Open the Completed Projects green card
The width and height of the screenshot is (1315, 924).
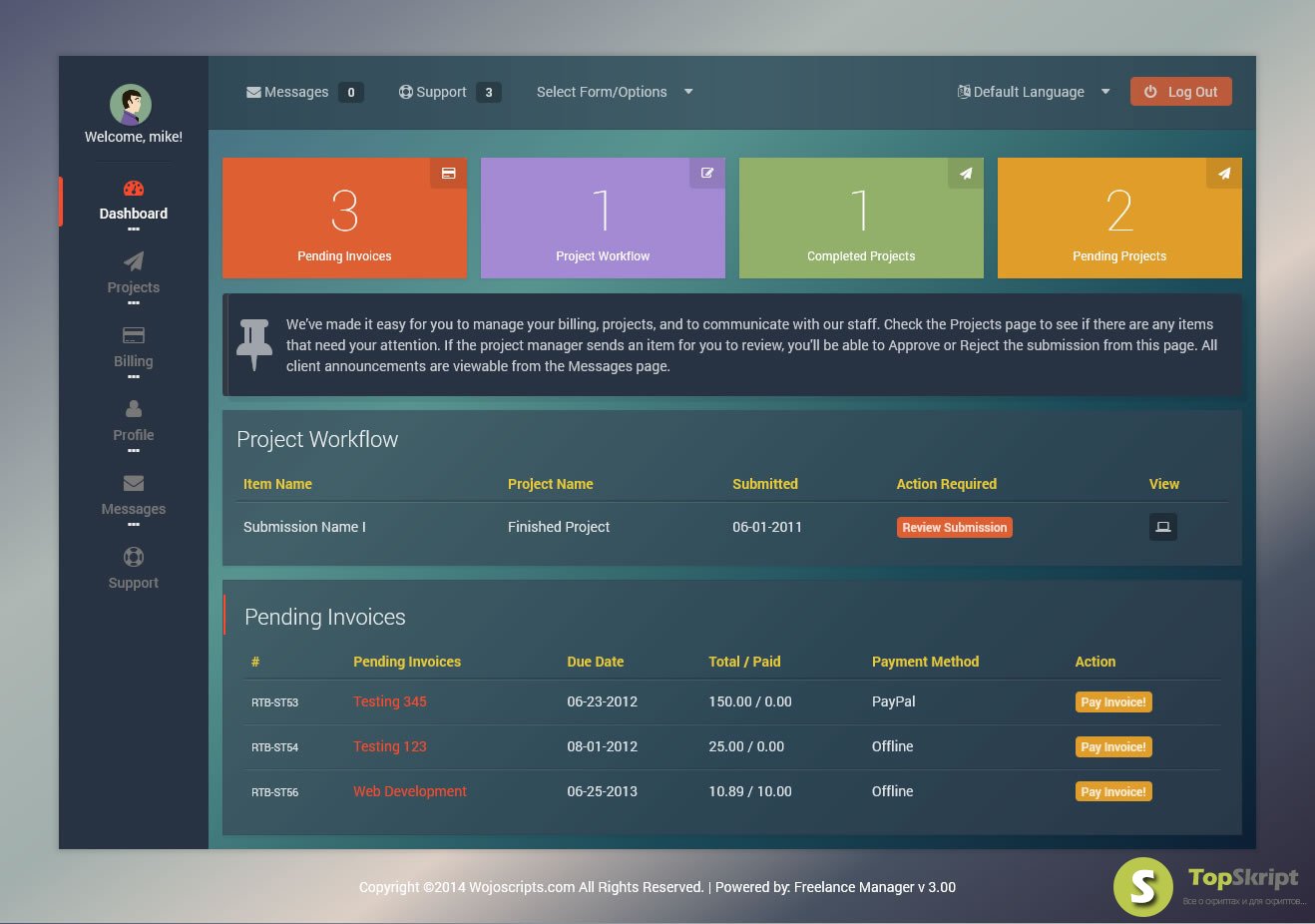pyautogui.click(x=861, y=218)
